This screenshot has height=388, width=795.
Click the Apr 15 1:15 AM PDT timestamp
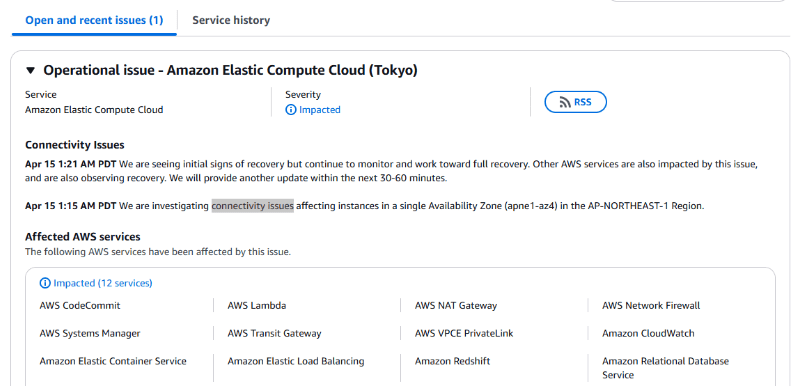[x=70, y=206]
